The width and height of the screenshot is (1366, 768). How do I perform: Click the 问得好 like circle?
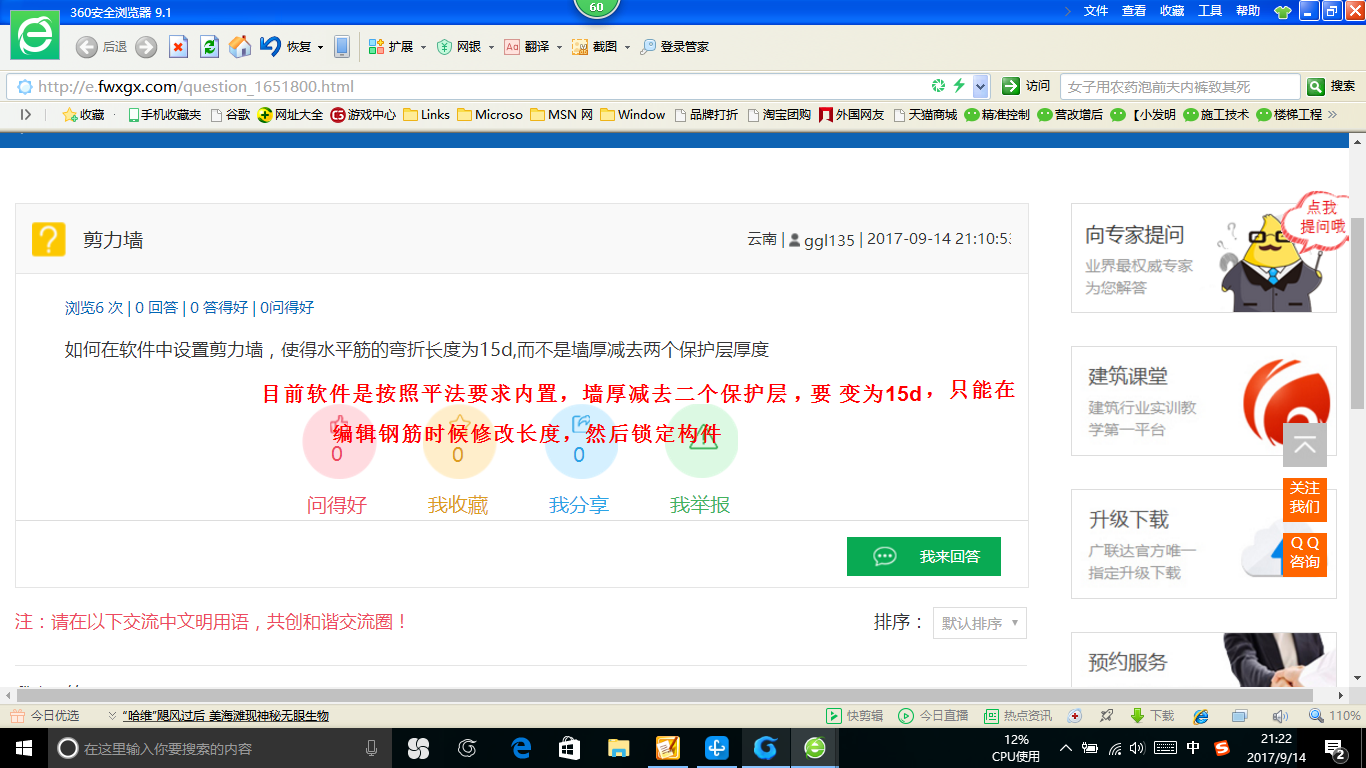[x=338, y=443]
